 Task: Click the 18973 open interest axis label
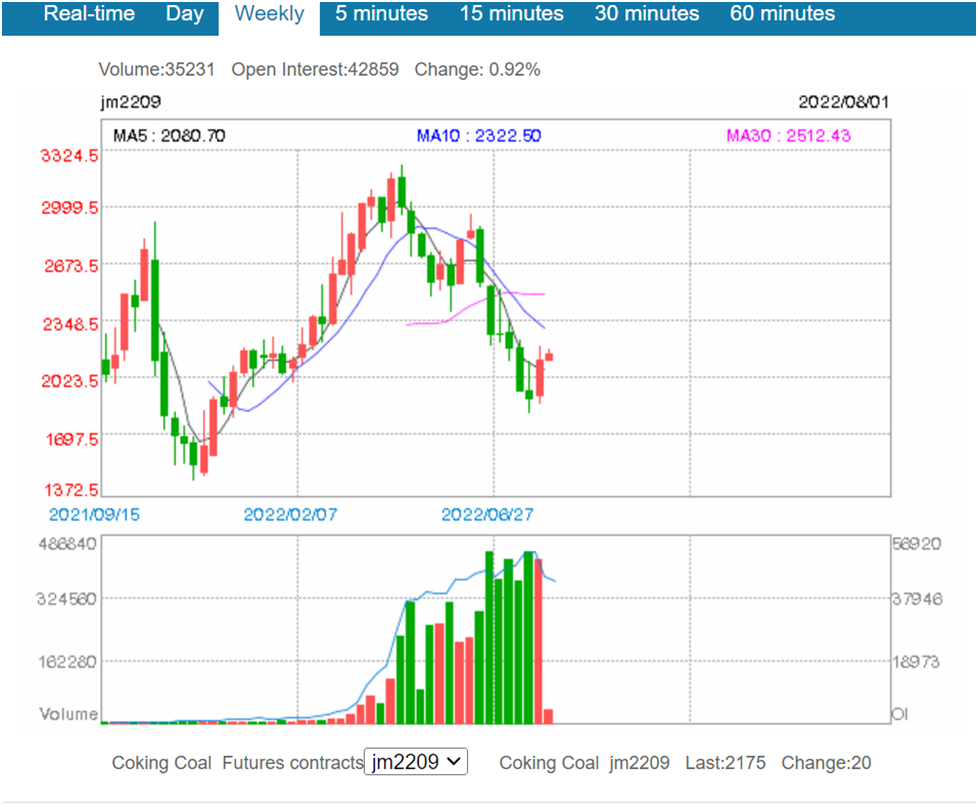coord(916,662)
